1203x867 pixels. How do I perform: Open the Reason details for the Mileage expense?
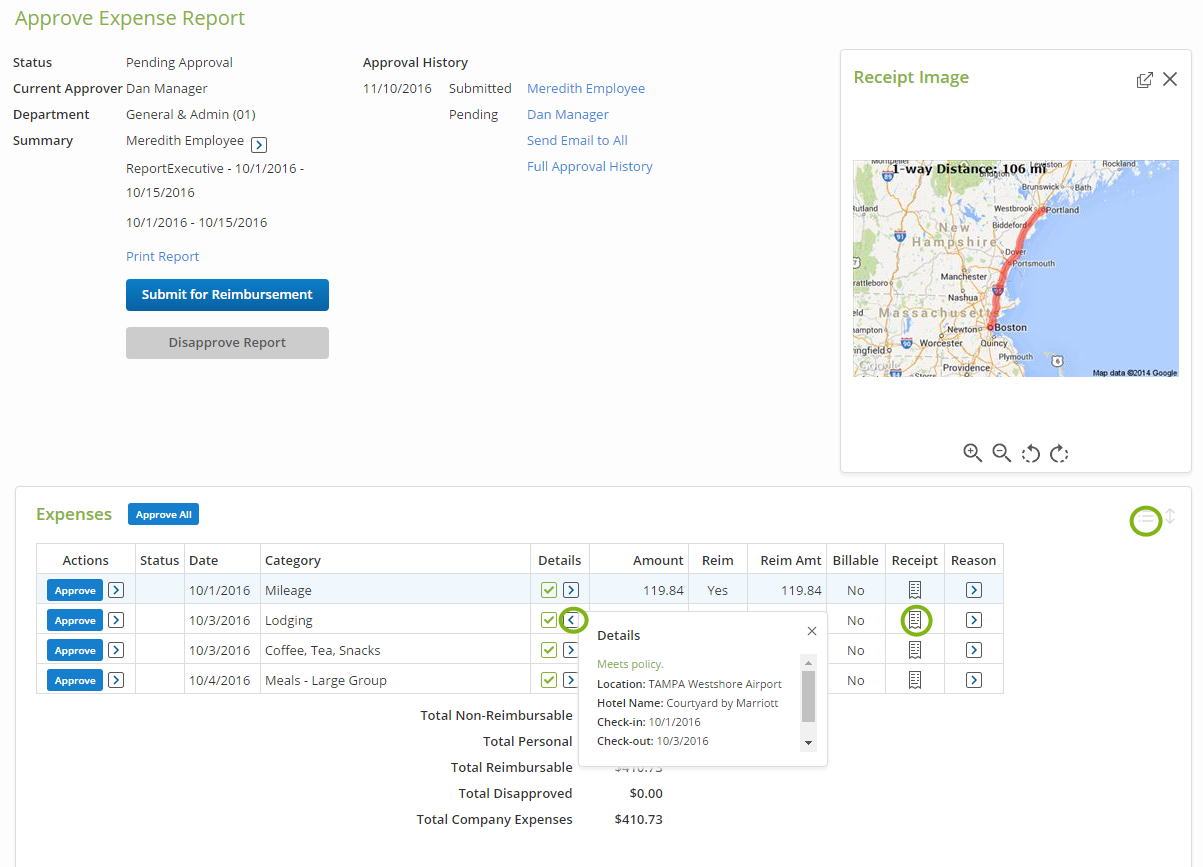click(x=972, y=590)
